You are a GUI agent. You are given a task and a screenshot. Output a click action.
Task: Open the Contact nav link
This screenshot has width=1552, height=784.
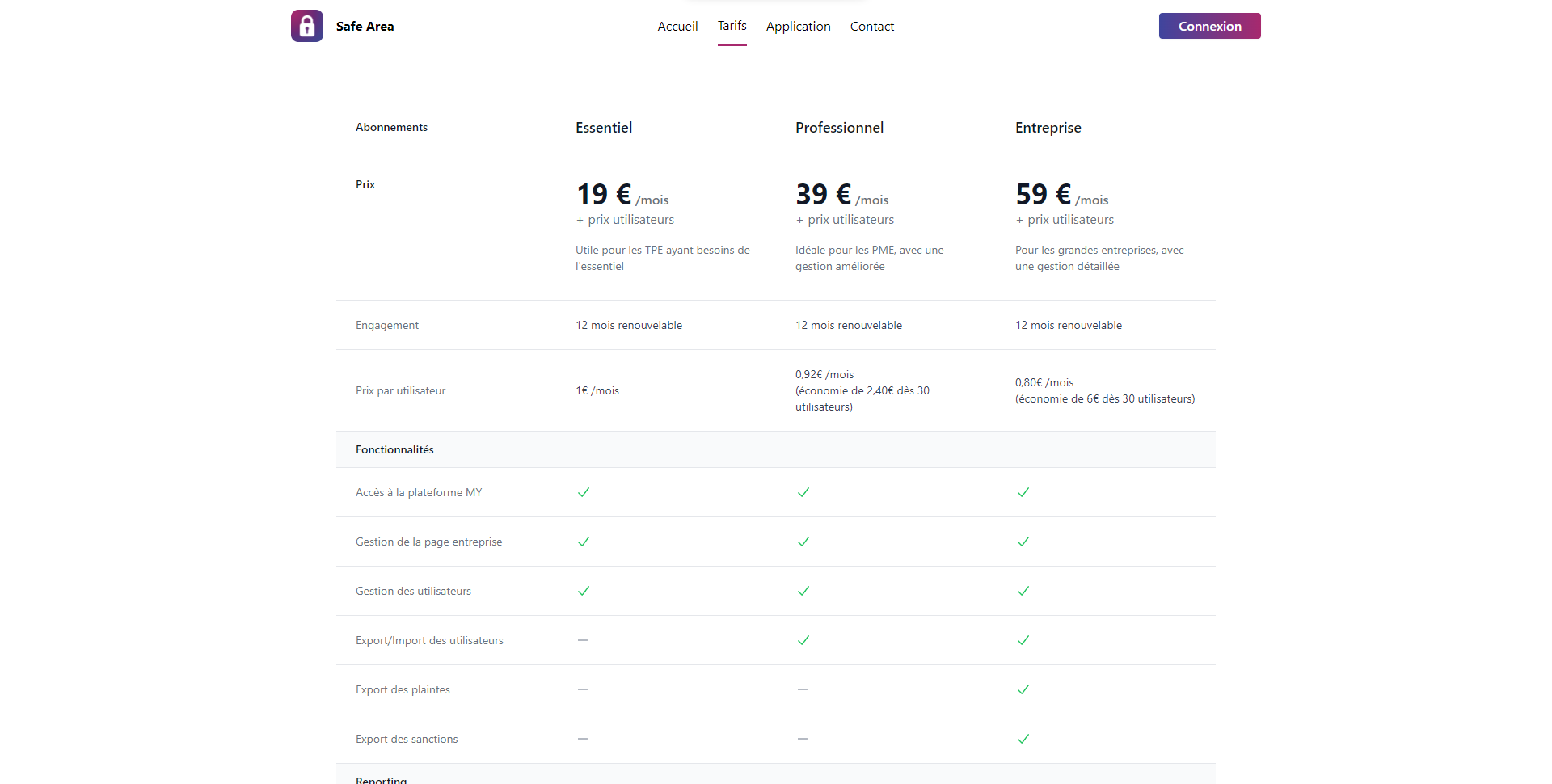click(x=872, y=27)
